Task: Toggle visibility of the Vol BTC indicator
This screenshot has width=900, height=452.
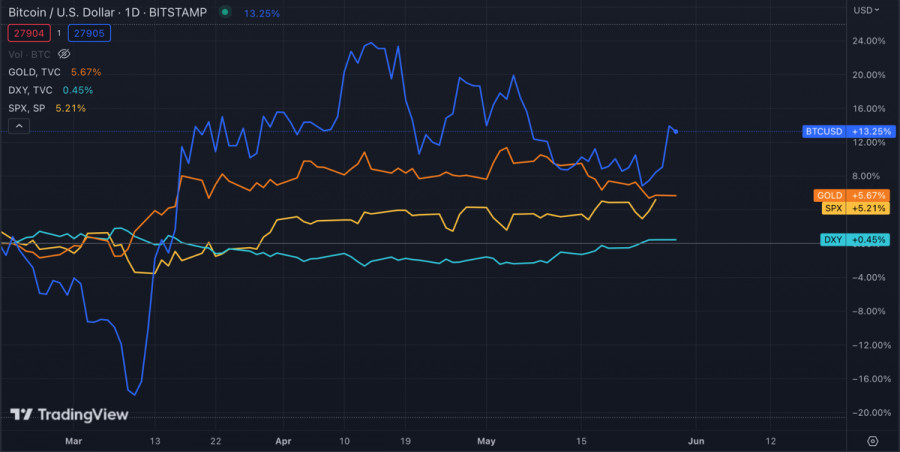Action: tap(64, 53)
